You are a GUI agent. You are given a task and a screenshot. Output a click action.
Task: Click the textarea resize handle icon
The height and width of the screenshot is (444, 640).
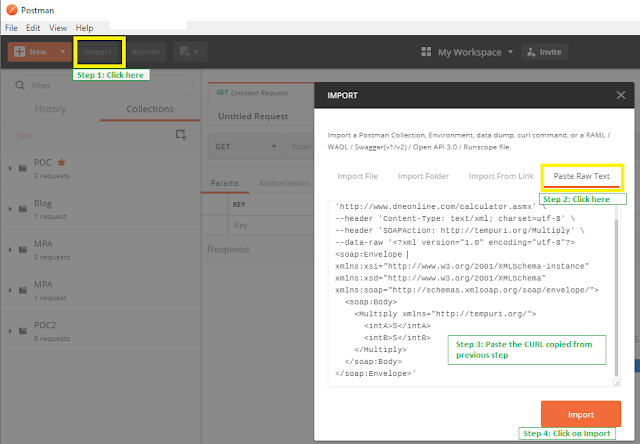(617, 383)
